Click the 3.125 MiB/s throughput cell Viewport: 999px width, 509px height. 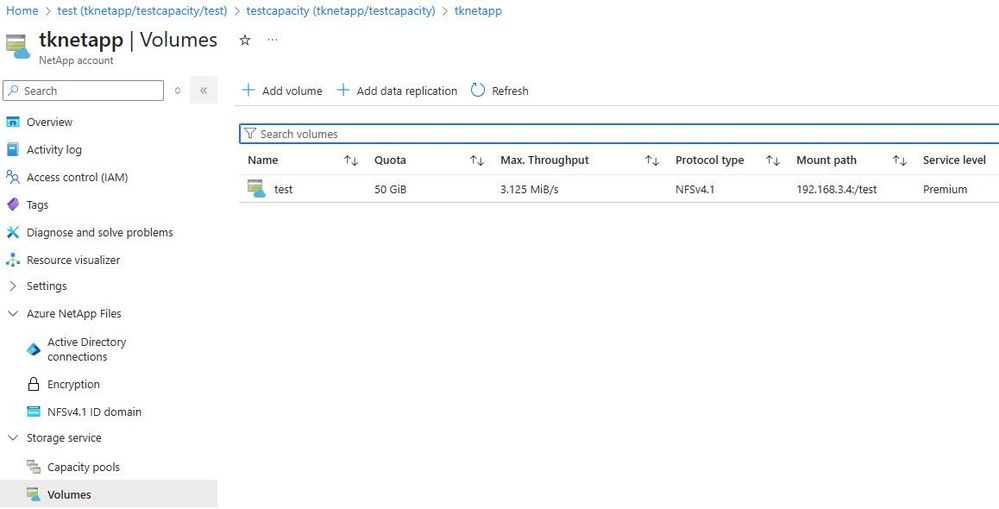tap(529, 189)
